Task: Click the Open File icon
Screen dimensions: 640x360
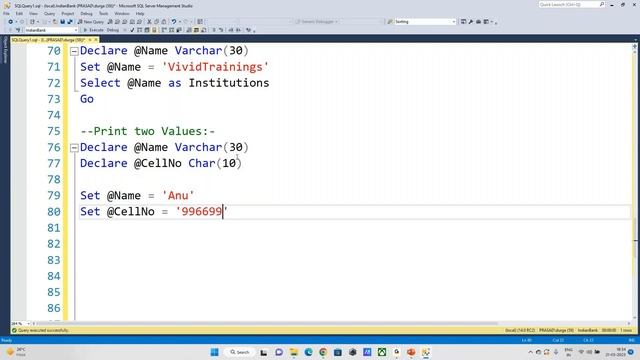Action: pos(55,22)
